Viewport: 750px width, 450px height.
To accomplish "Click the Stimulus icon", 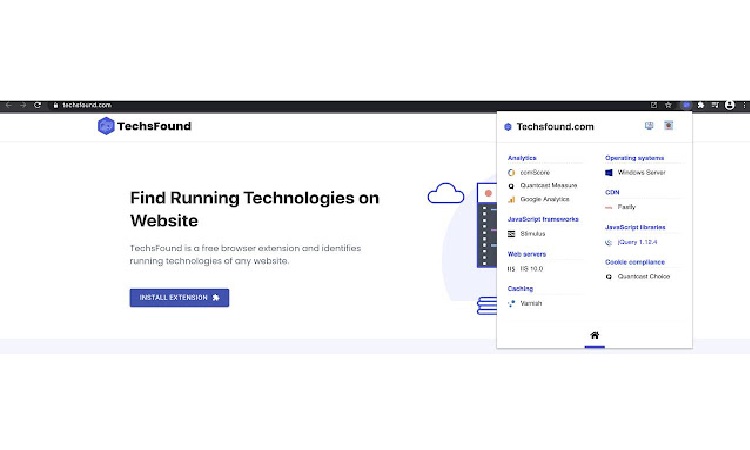I will tap(511, 234).
